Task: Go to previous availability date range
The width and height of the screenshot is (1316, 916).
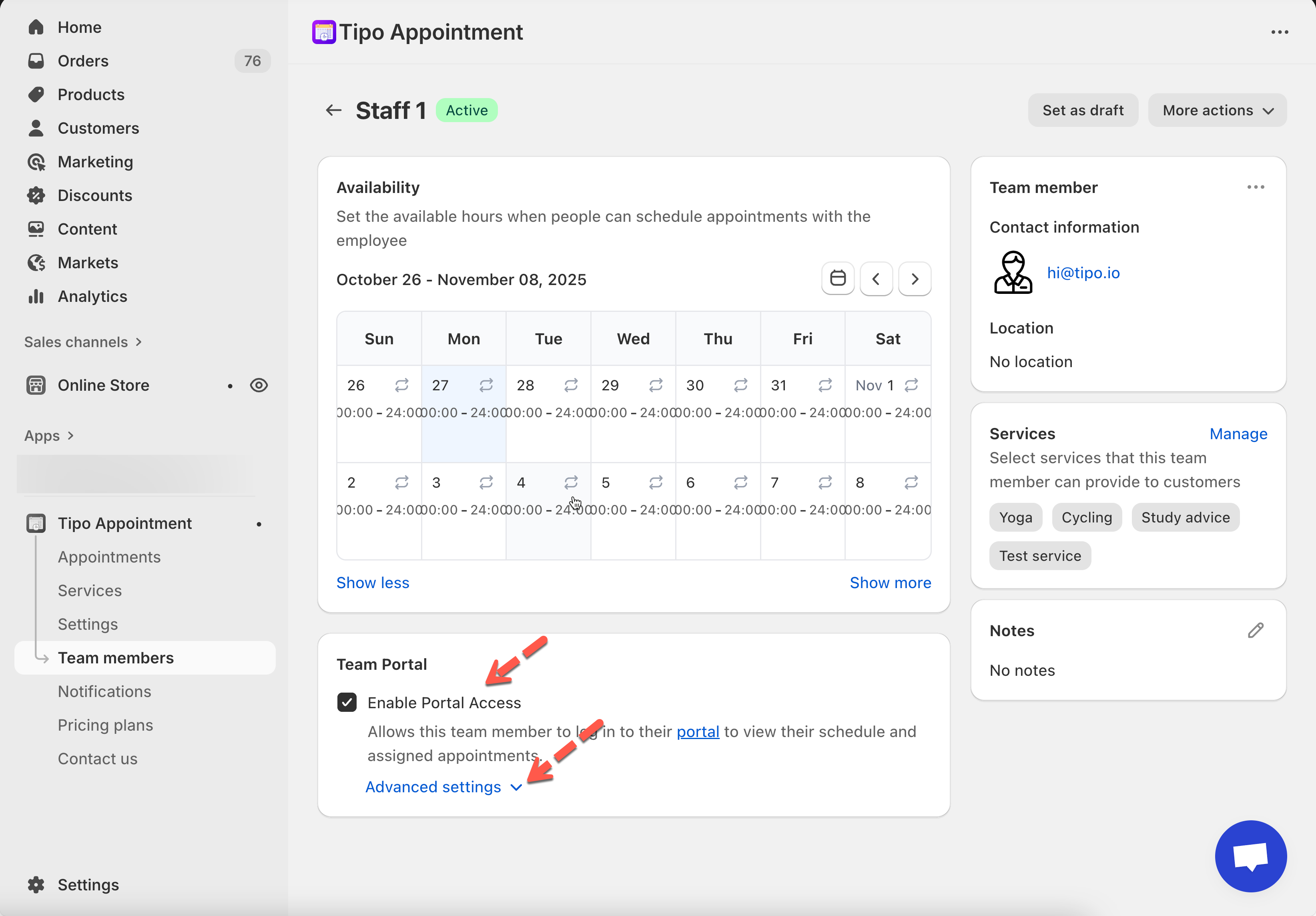Action: click(876, 279)
